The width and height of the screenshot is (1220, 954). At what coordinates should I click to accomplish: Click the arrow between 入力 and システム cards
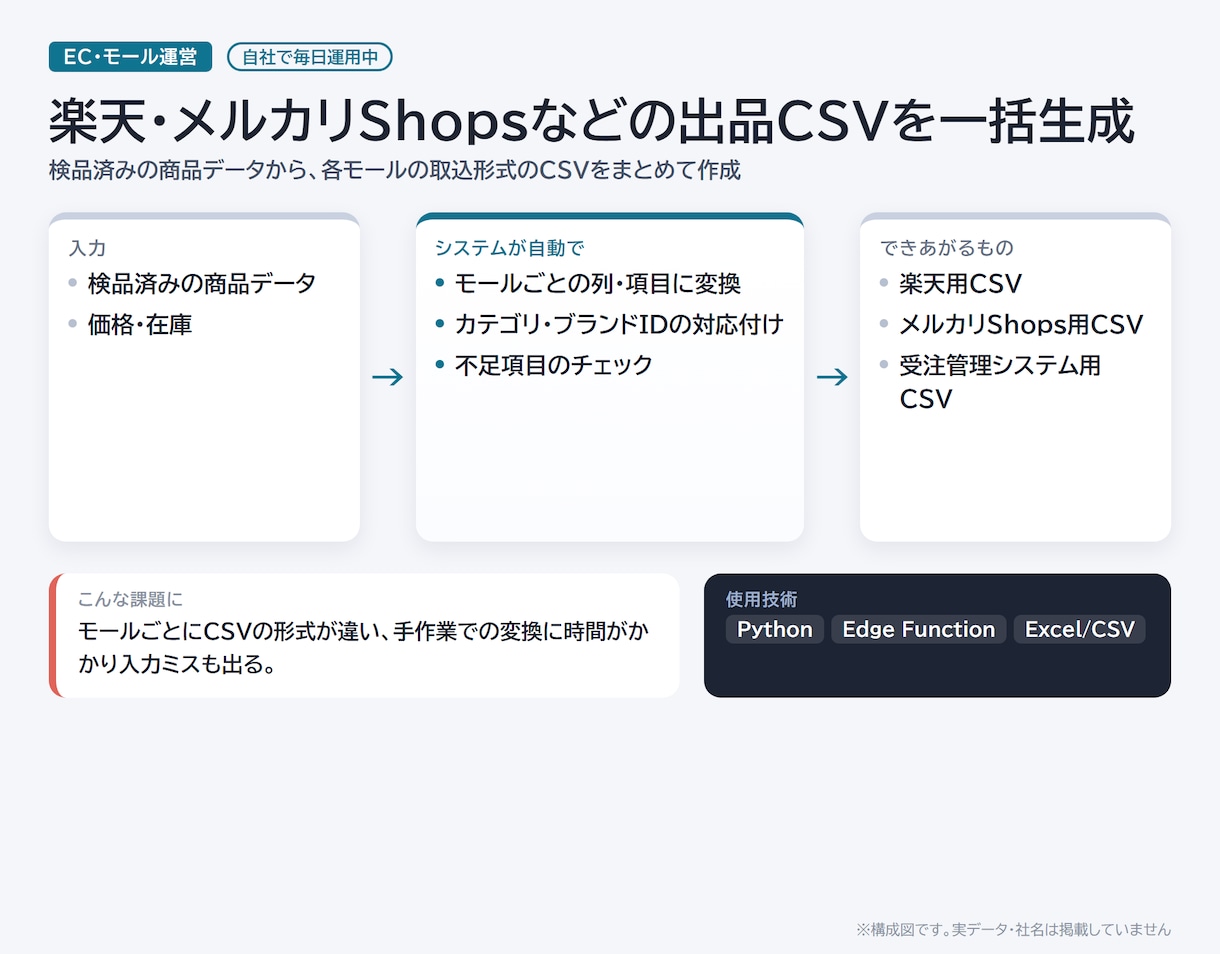[x=388, y=377]
